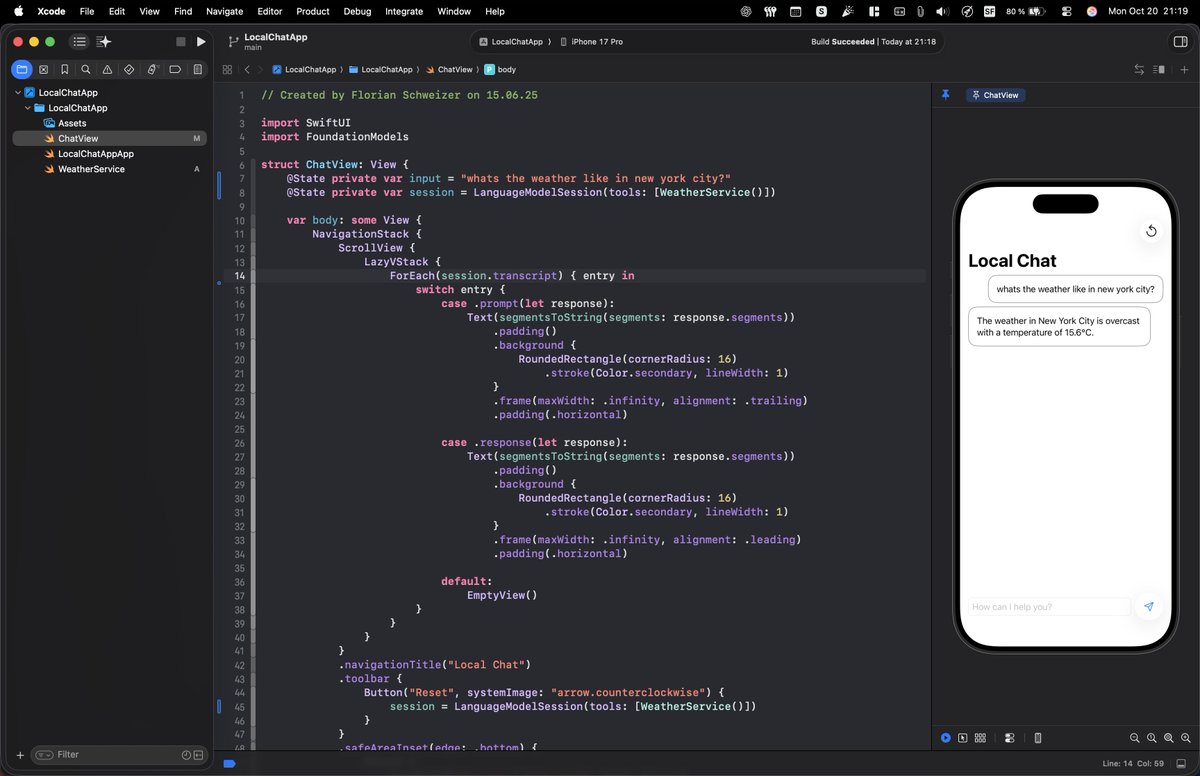Image resolution: width=1200 pixels, height=776 pixels.
Task: Open LocalChatApp scheme selector in toolbar
Action: (511, 42)
